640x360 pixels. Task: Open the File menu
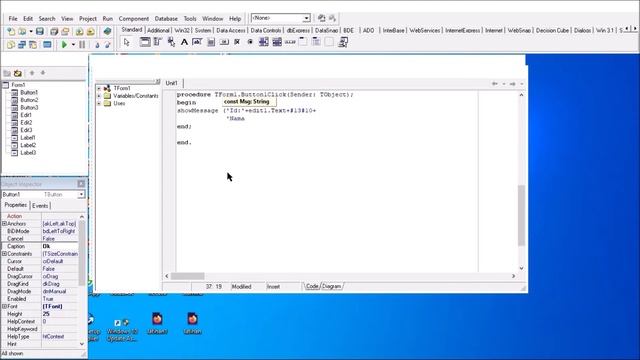[x=13, y=19]
